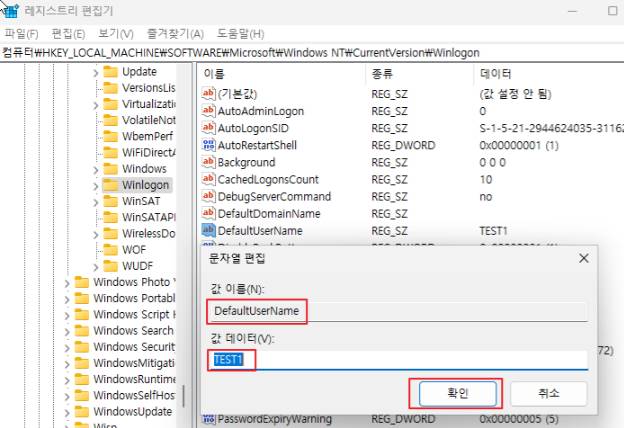Click the 취소 button in dialog
This screenshot has height=428, width=624.
(548, 393)
